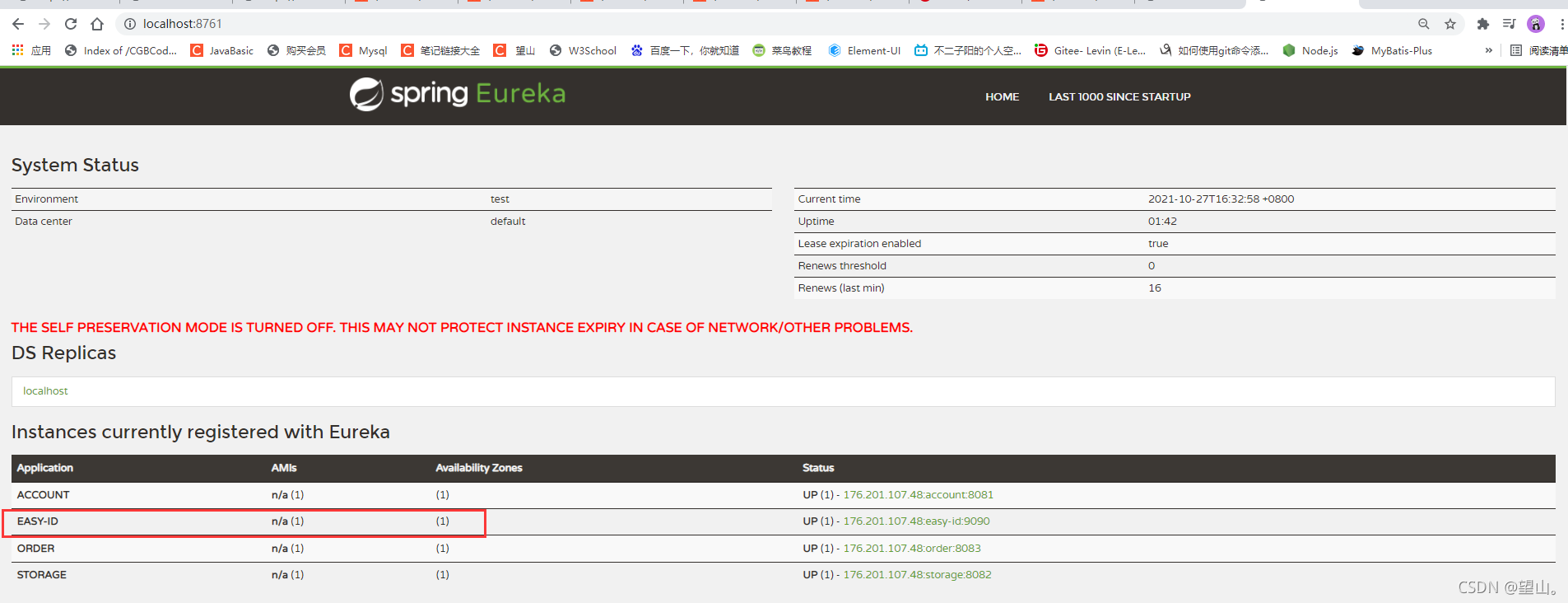Open the 望山 bookmark
The image size is (1568, 603).
[x=514, y=50]
